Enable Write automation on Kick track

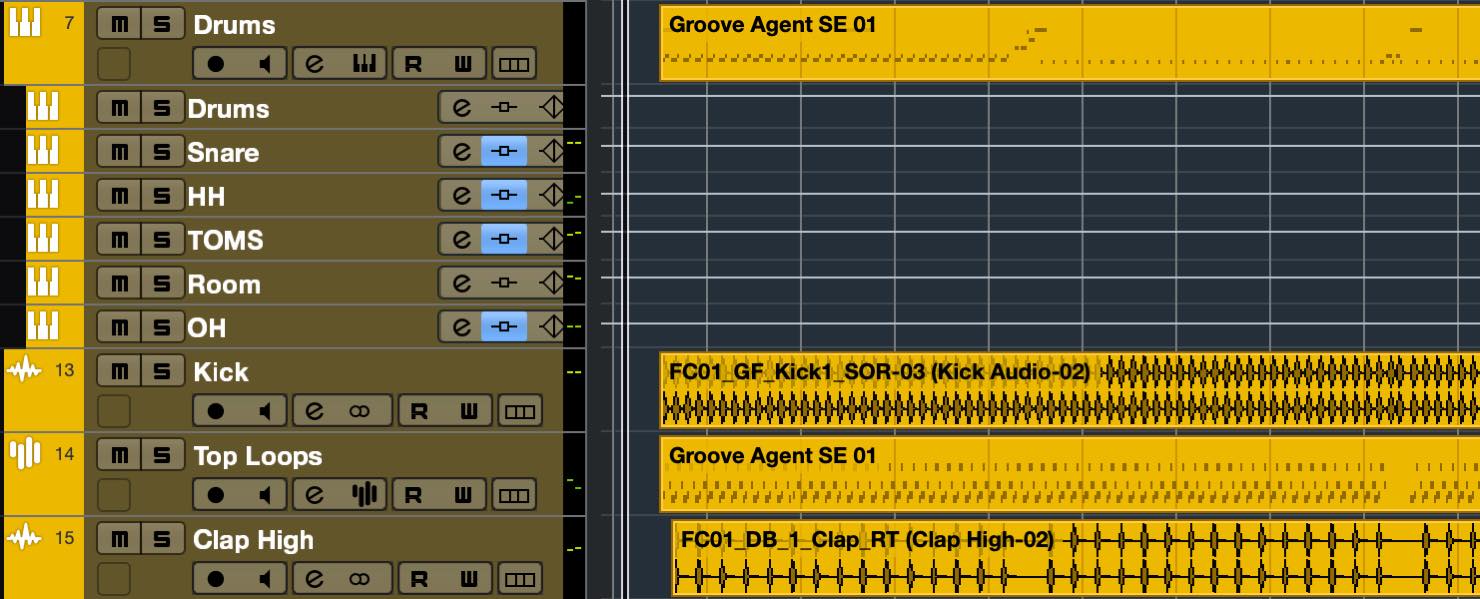(467, 411)
